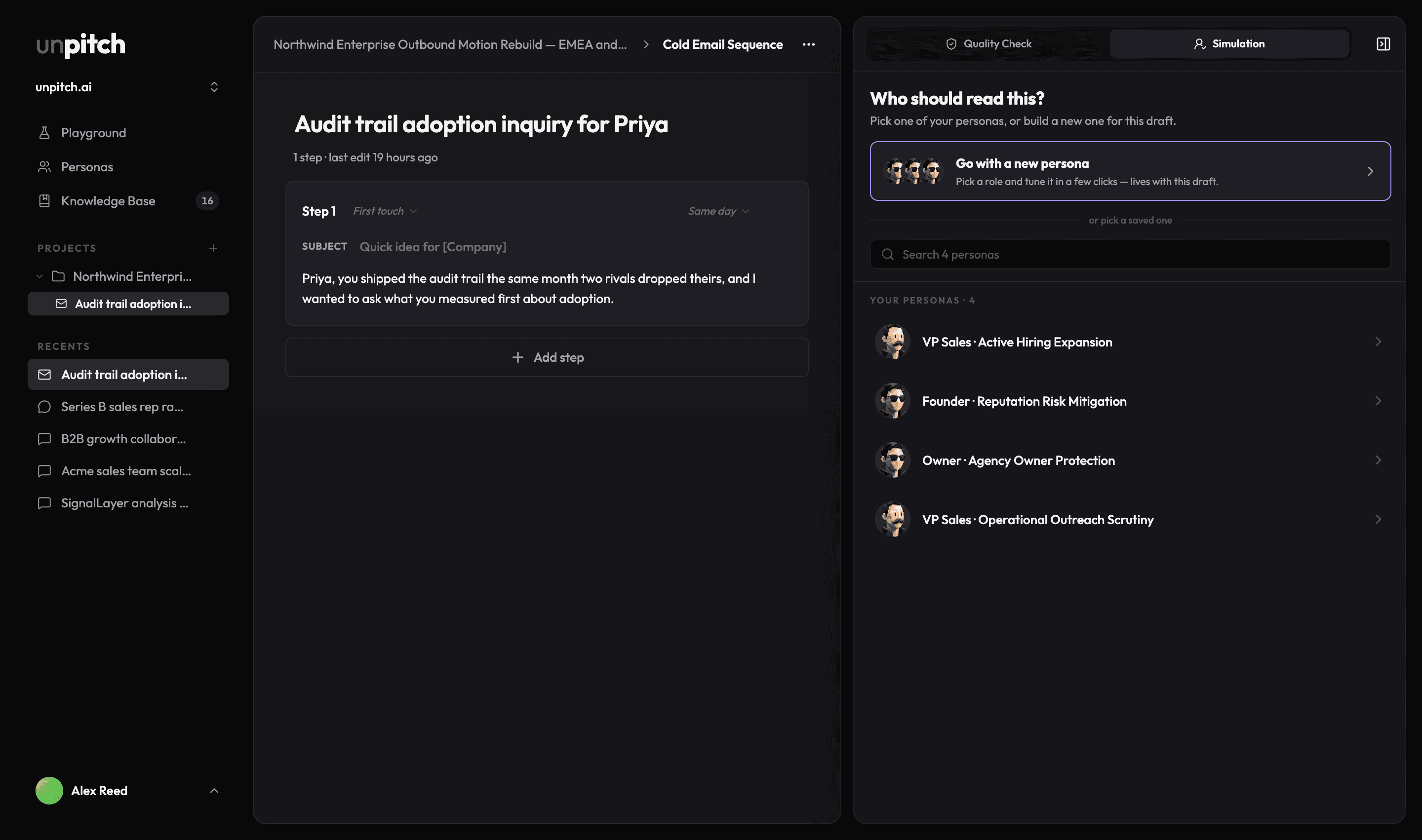The image size is (1422, 840).
Task: Open the three-dot menu beside Cold Email Sequence
Action: coord(809,44)
